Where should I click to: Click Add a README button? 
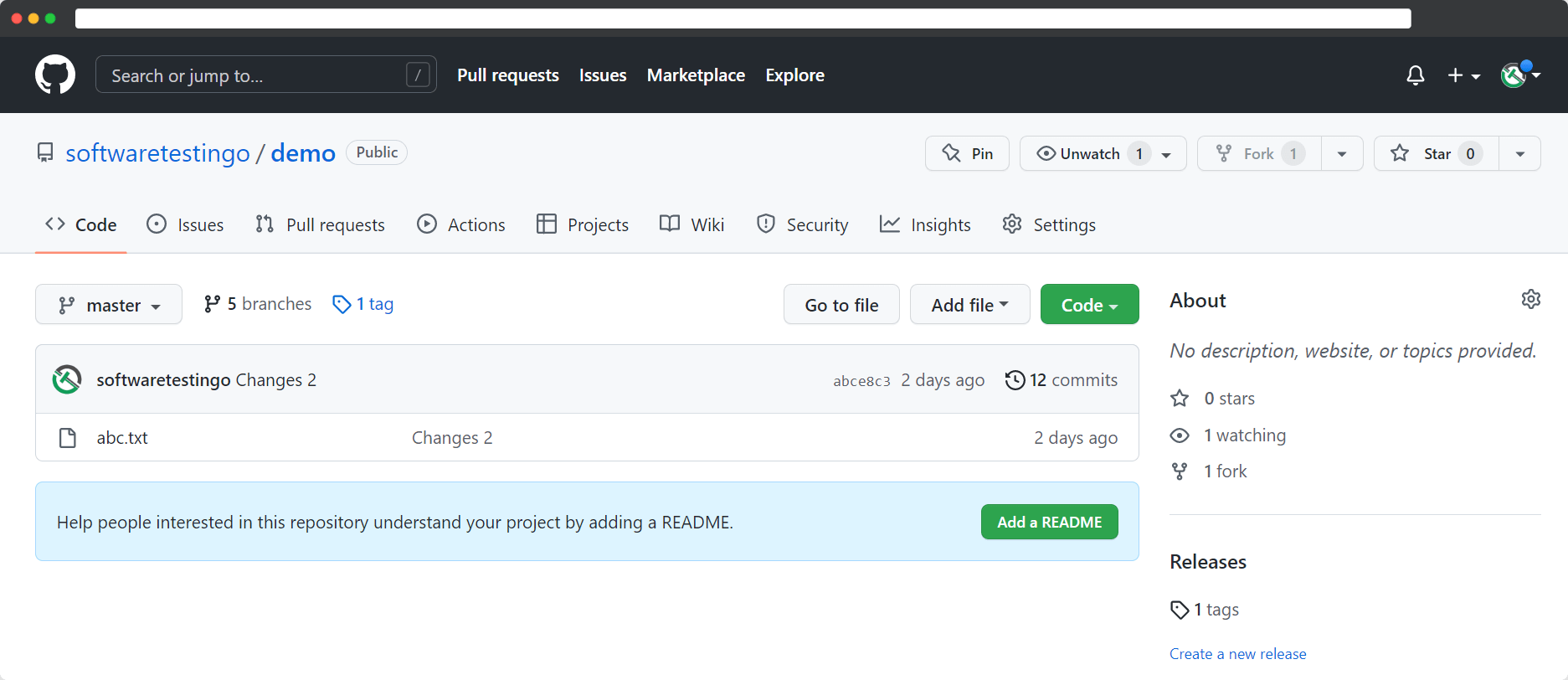pyautogui.click(x=1050, y=522)
